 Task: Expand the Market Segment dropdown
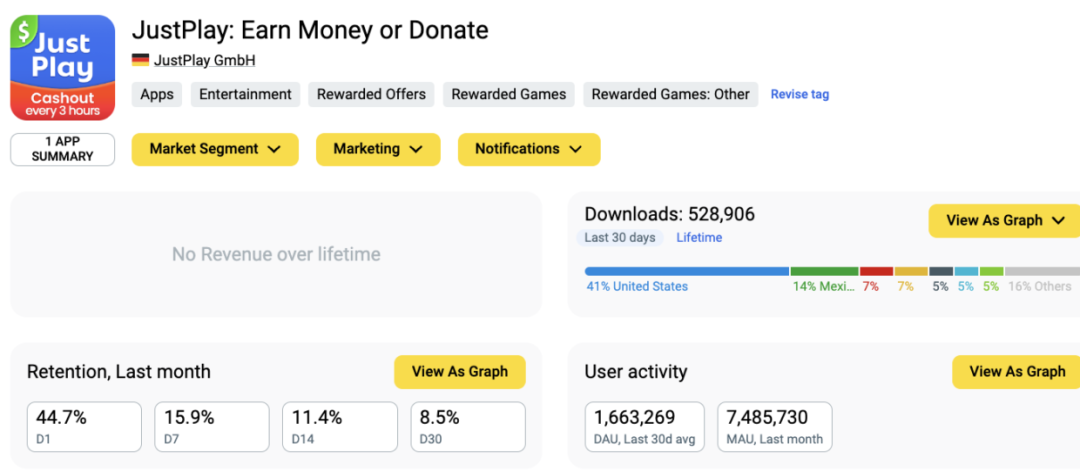pos(217,149)
